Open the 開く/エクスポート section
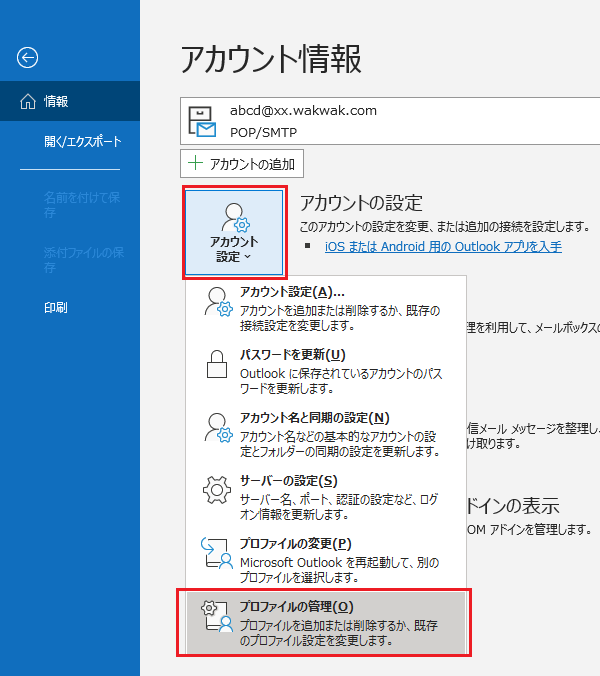 pos(83,142)
